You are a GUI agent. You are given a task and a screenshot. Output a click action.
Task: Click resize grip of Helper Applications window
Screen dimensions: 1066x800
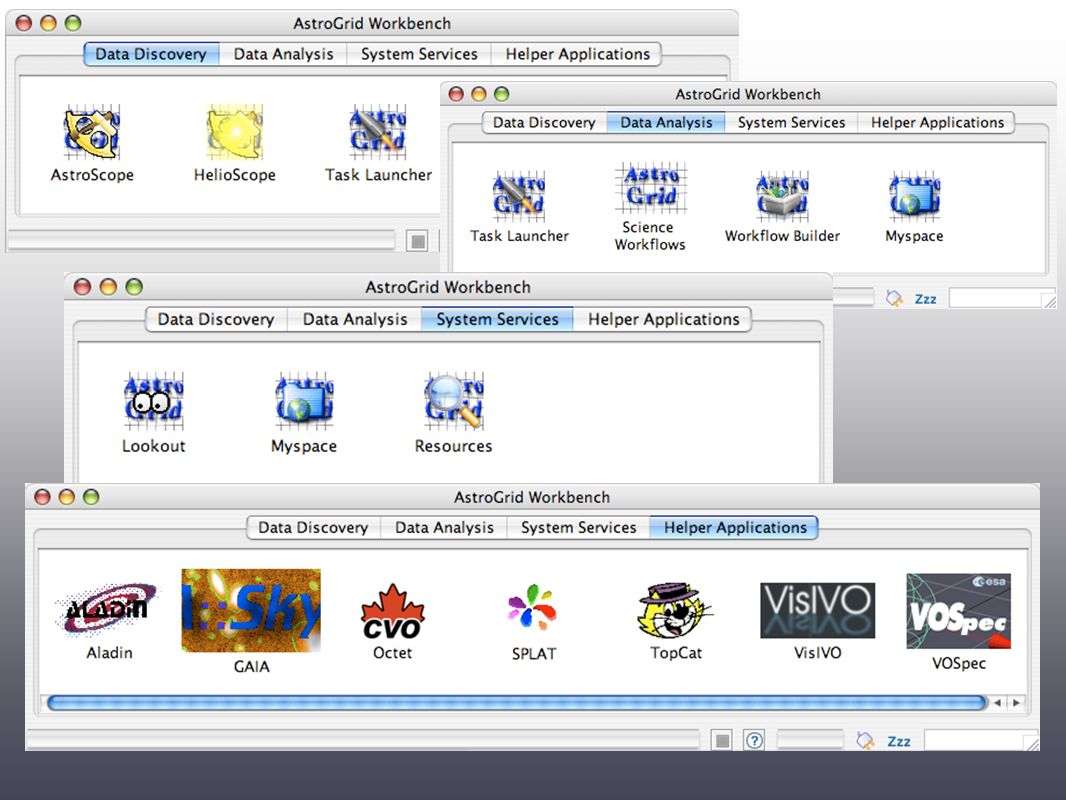[x=1032, y=744]
